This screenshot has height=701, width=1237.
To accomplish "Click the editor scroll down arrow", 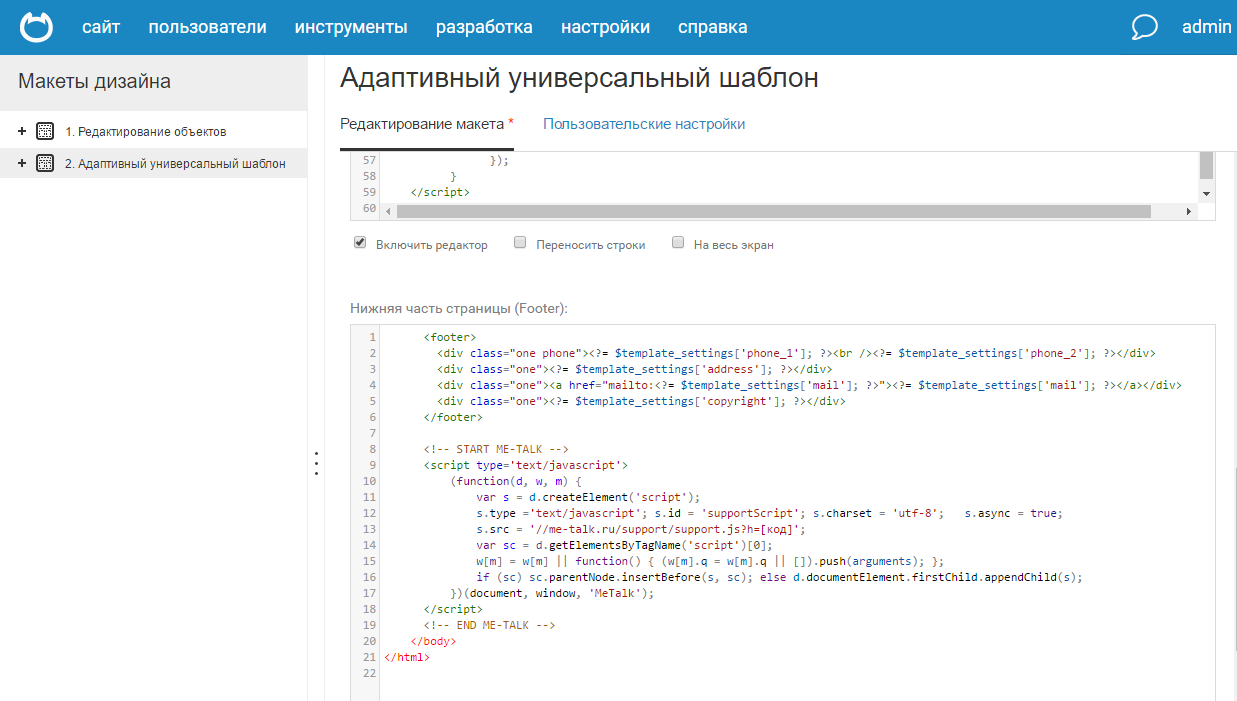I will pos(1206,194).
